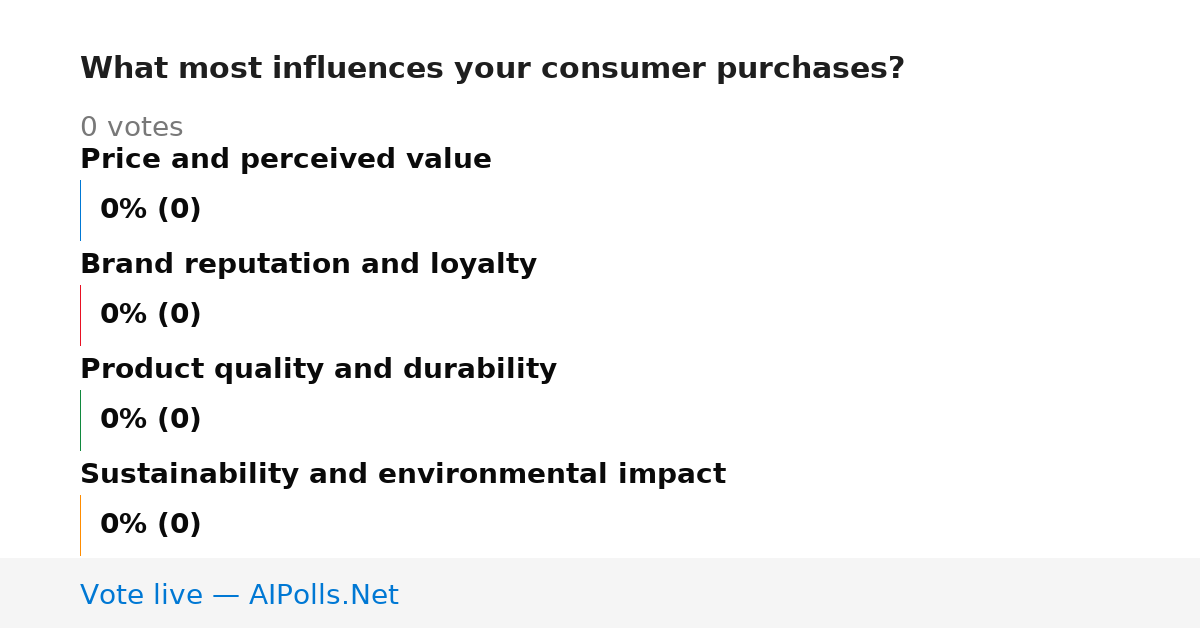This screenshot has height=628, width=1200.
Task: Click the red bar under Brand reputation
Action: click(x=80, y=315)
